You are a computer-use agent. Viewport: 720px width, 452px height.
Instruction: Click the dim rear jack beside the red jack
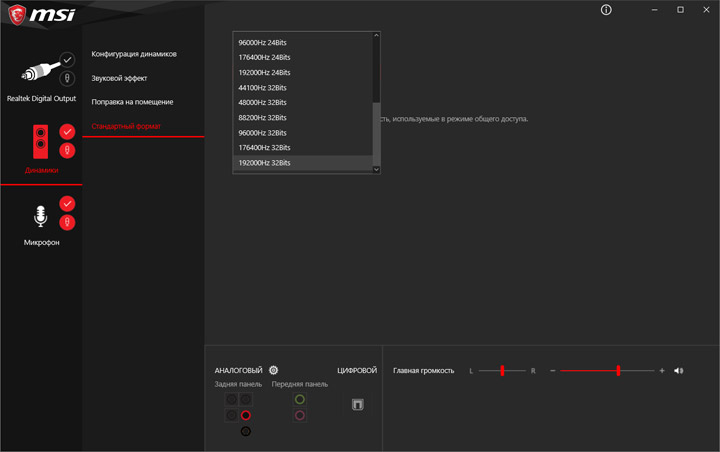coord(231,415)
